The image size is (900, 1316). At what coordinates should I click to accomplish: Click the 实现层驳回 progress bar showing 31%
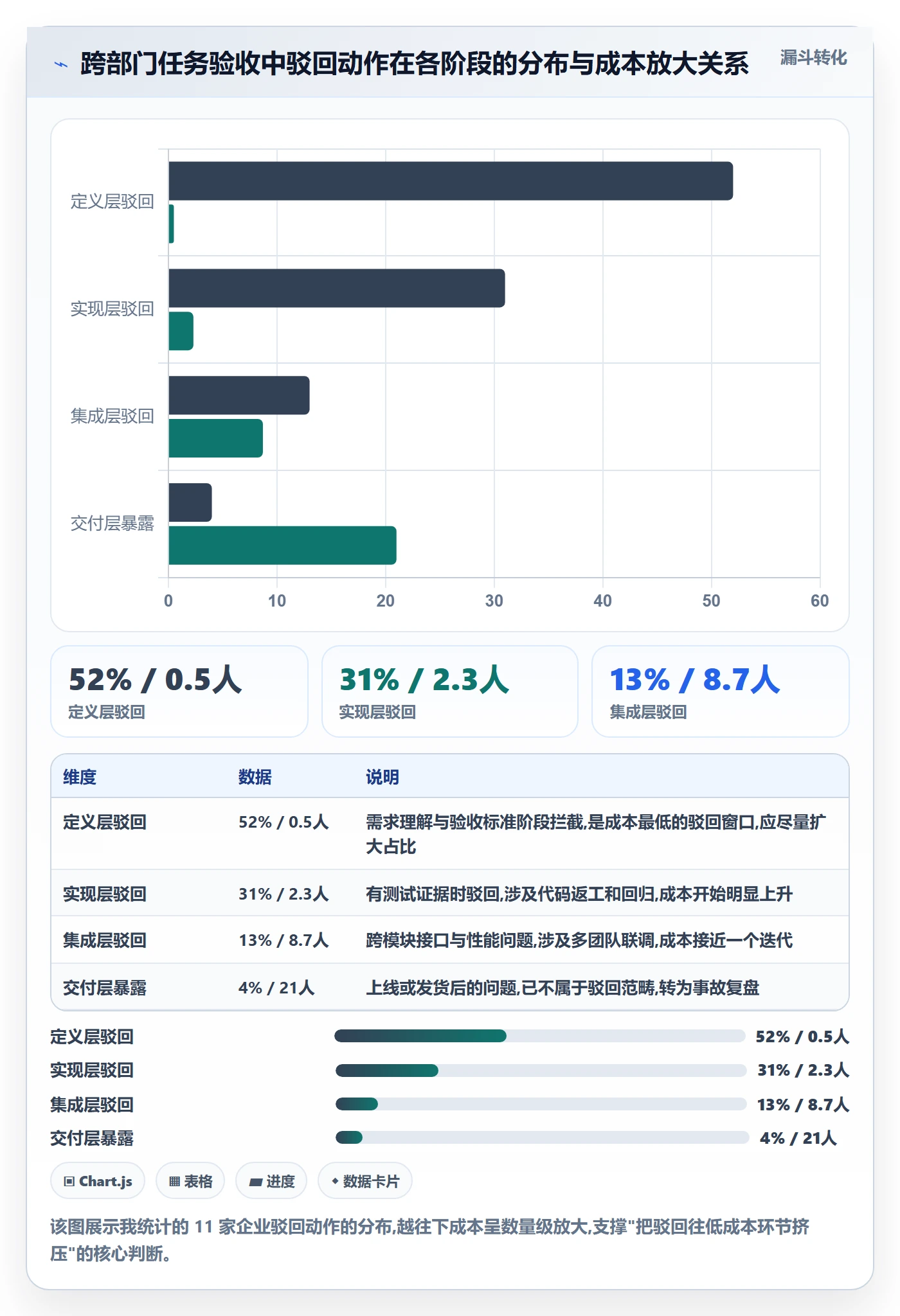(x=541, y=1070)
